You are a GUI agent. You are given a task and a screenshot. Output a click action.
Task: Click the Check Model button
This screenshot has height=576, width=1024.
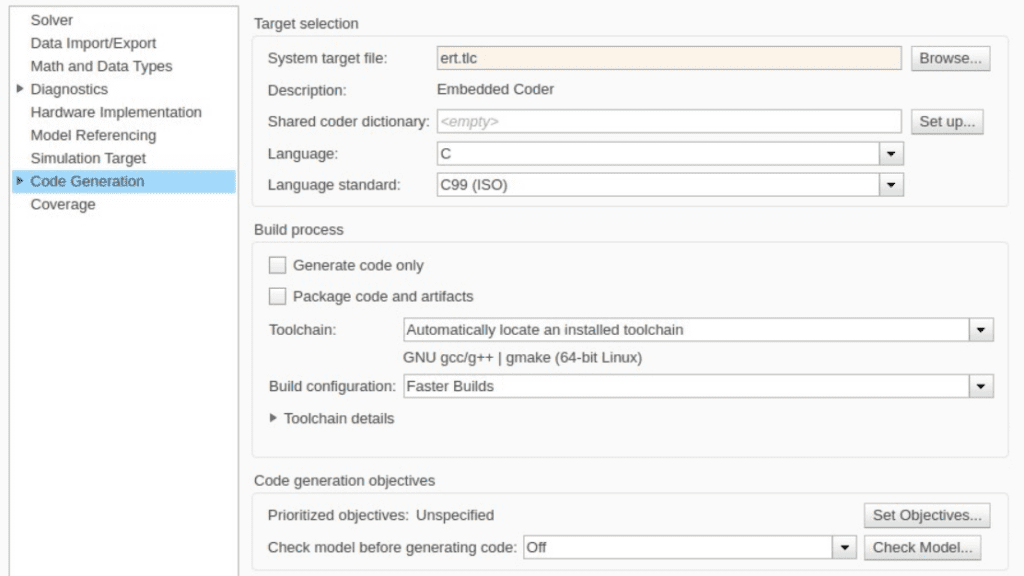pyautogui.click(x=922, y=547)
